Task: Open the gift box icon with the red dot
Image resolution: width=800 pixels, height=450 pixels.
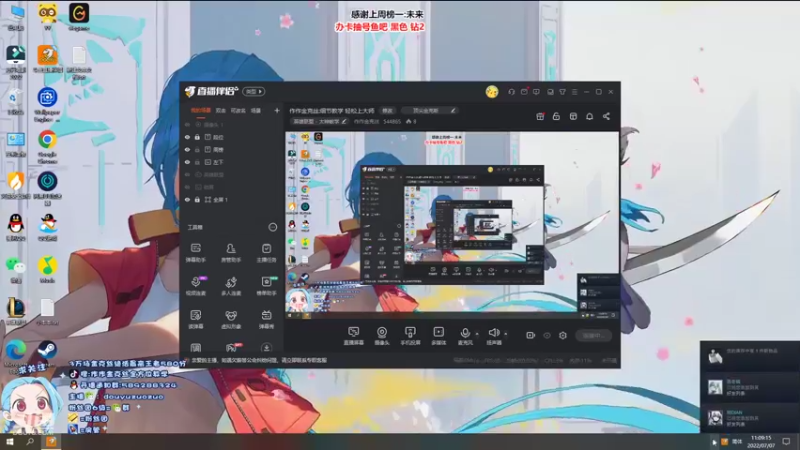Action: pos(540,116)
